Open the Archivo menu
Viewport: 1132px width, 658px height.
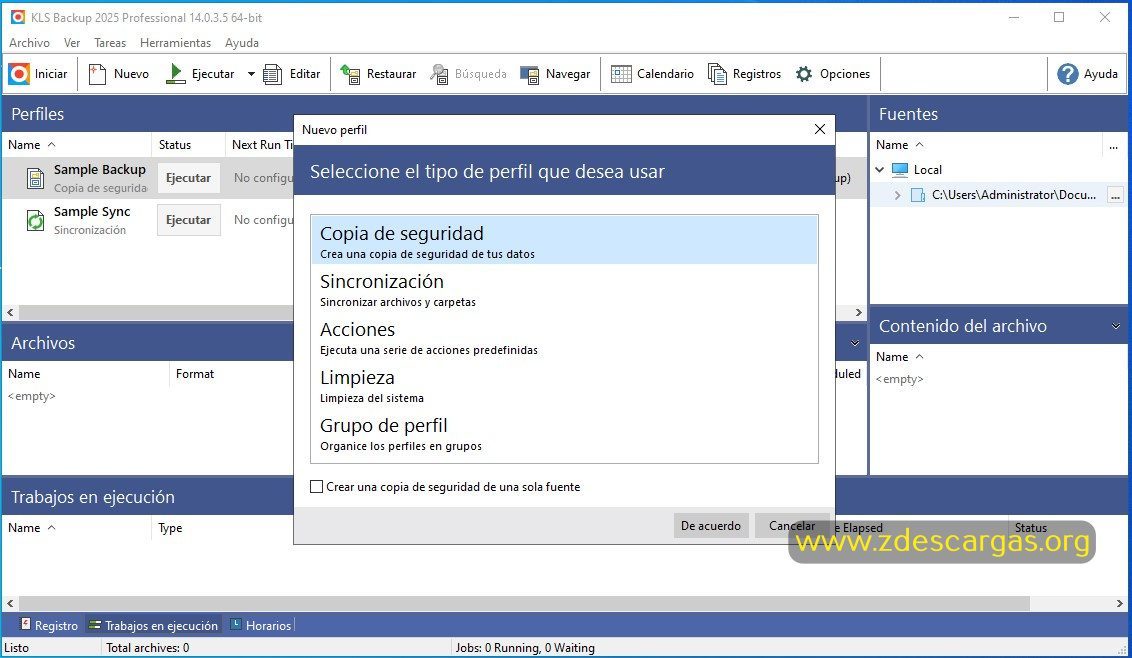point(30,43)
